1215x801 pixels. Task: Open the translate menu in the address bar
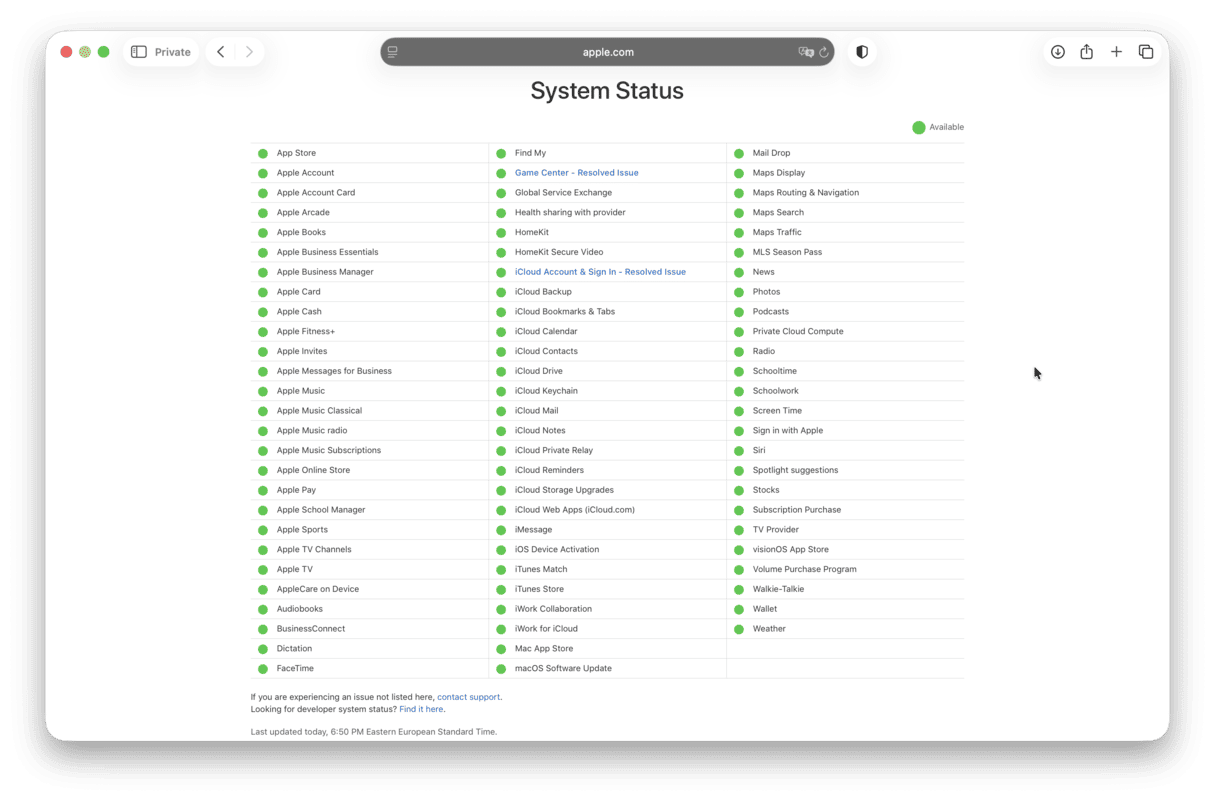click(804, 52)
